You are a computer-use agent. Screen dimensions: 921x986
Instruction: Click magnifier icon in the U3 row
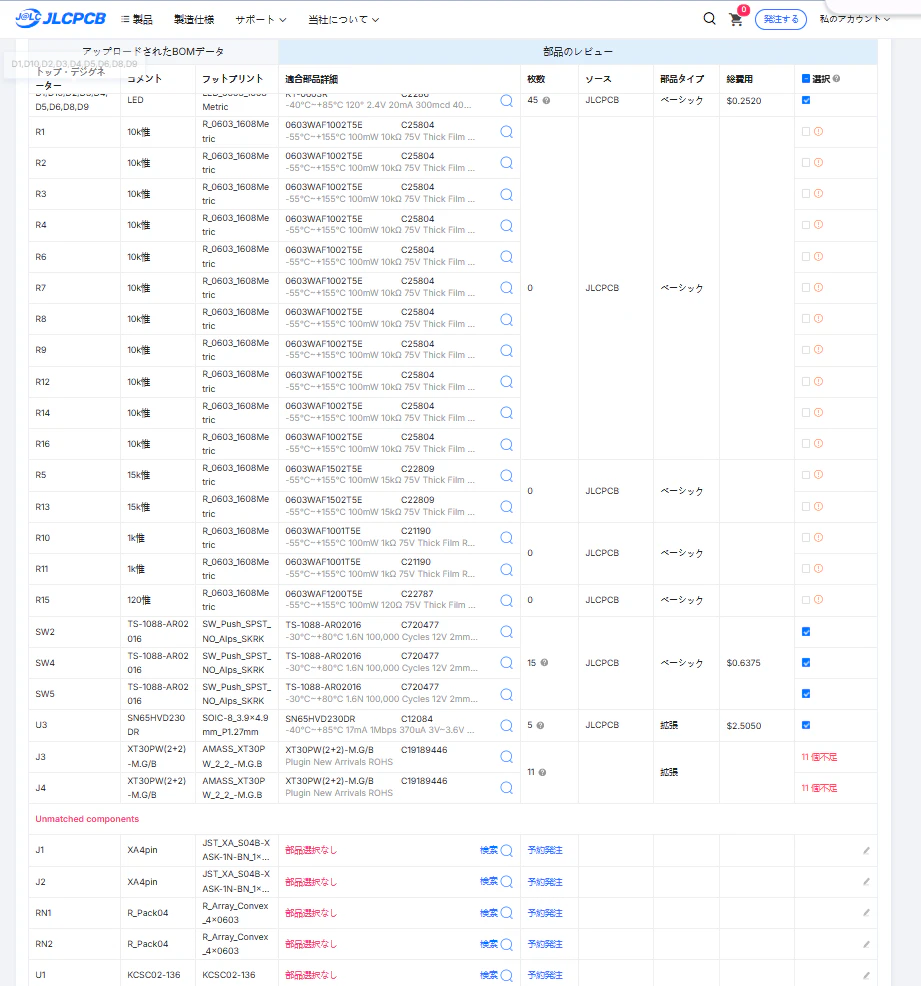[507, 725]
